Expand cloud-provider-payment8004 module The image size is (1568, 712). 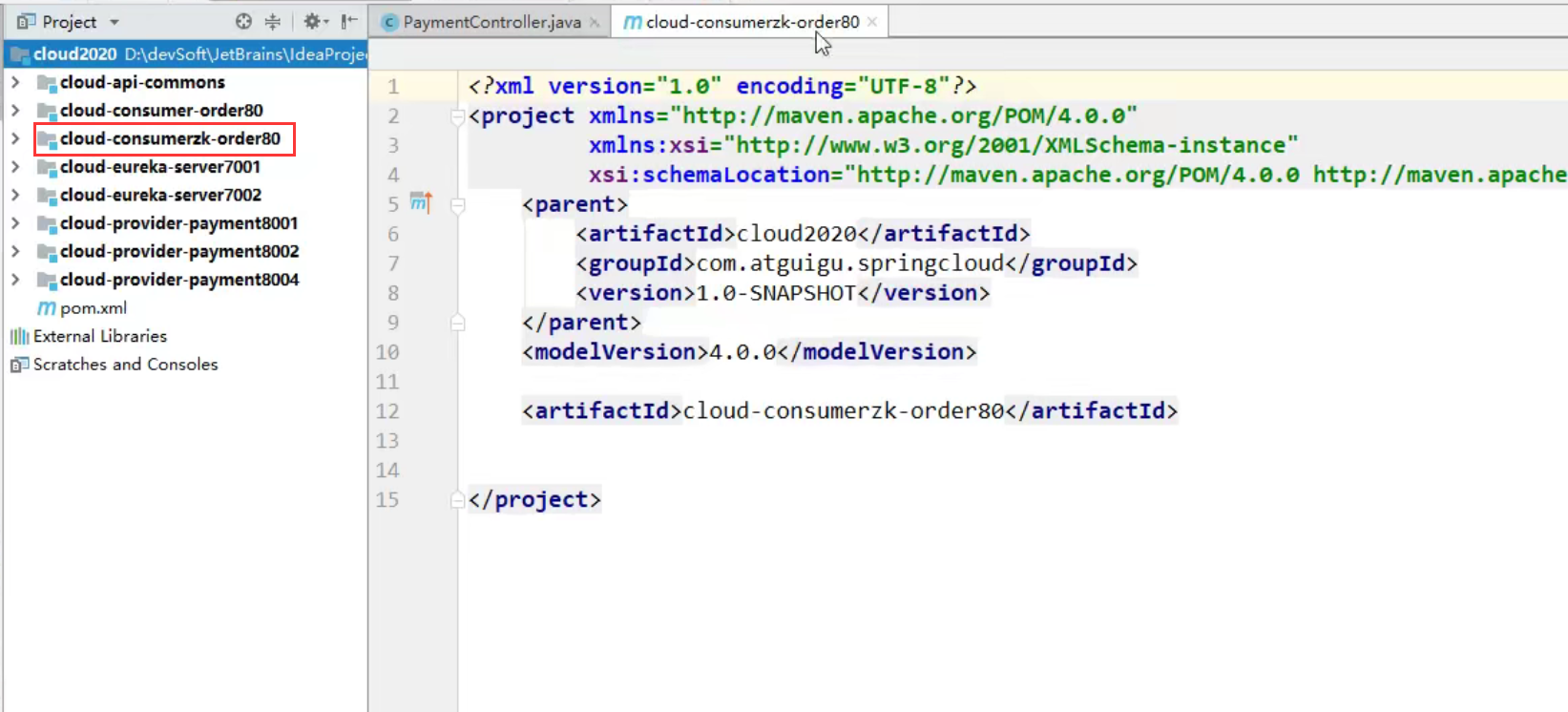[15, 280]
